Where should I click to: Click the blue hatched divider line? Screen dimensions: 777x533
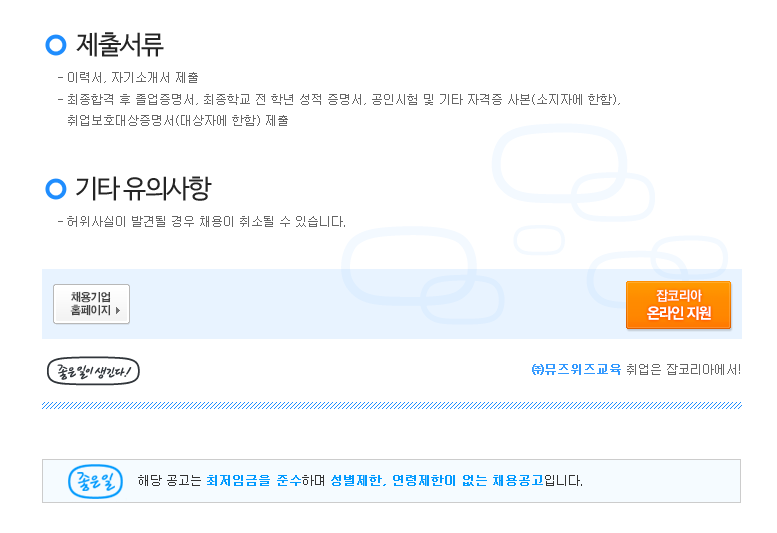(391, 406)
